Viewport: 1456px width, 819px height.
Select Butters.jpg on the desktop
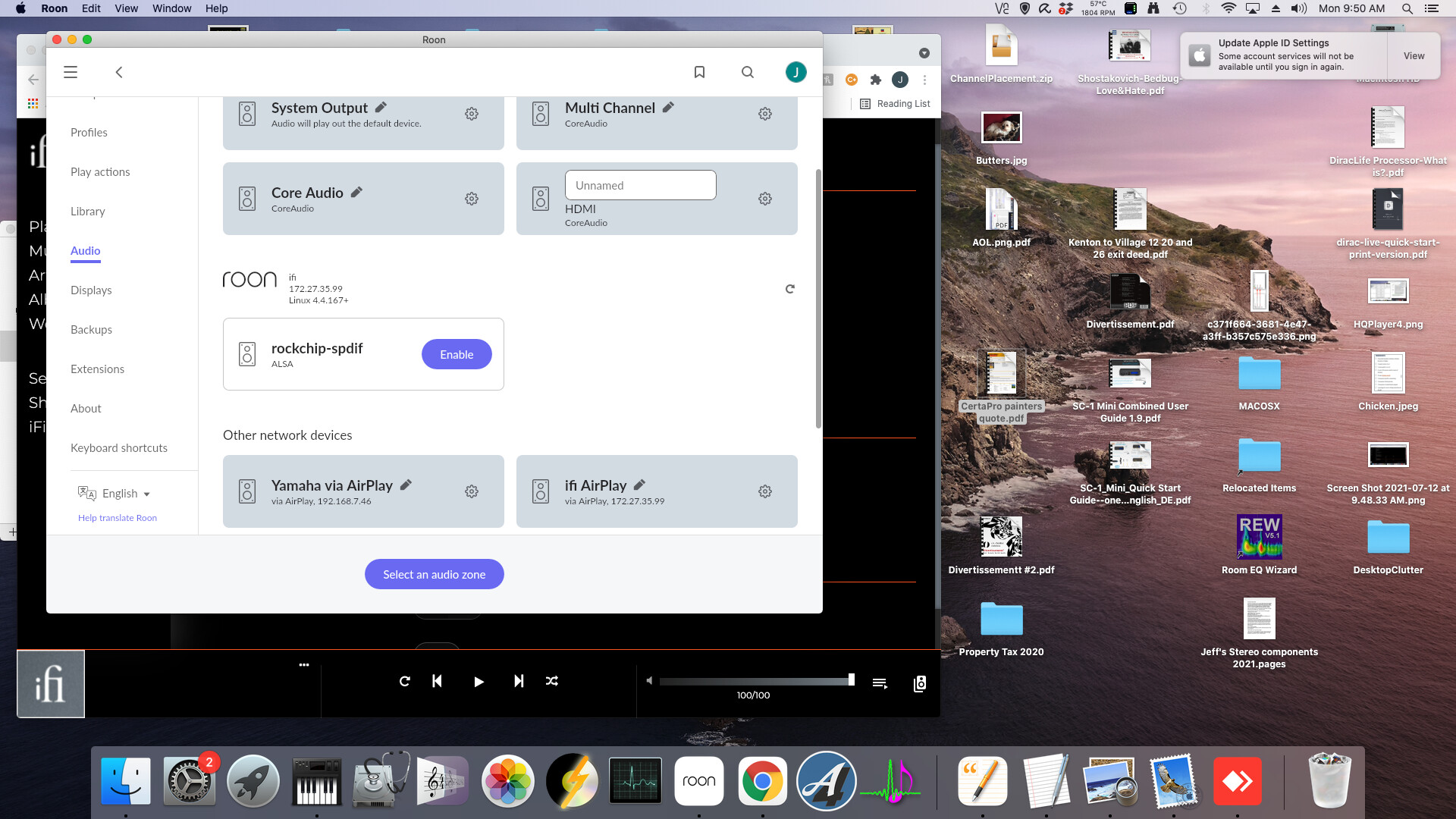(1001, 138)
